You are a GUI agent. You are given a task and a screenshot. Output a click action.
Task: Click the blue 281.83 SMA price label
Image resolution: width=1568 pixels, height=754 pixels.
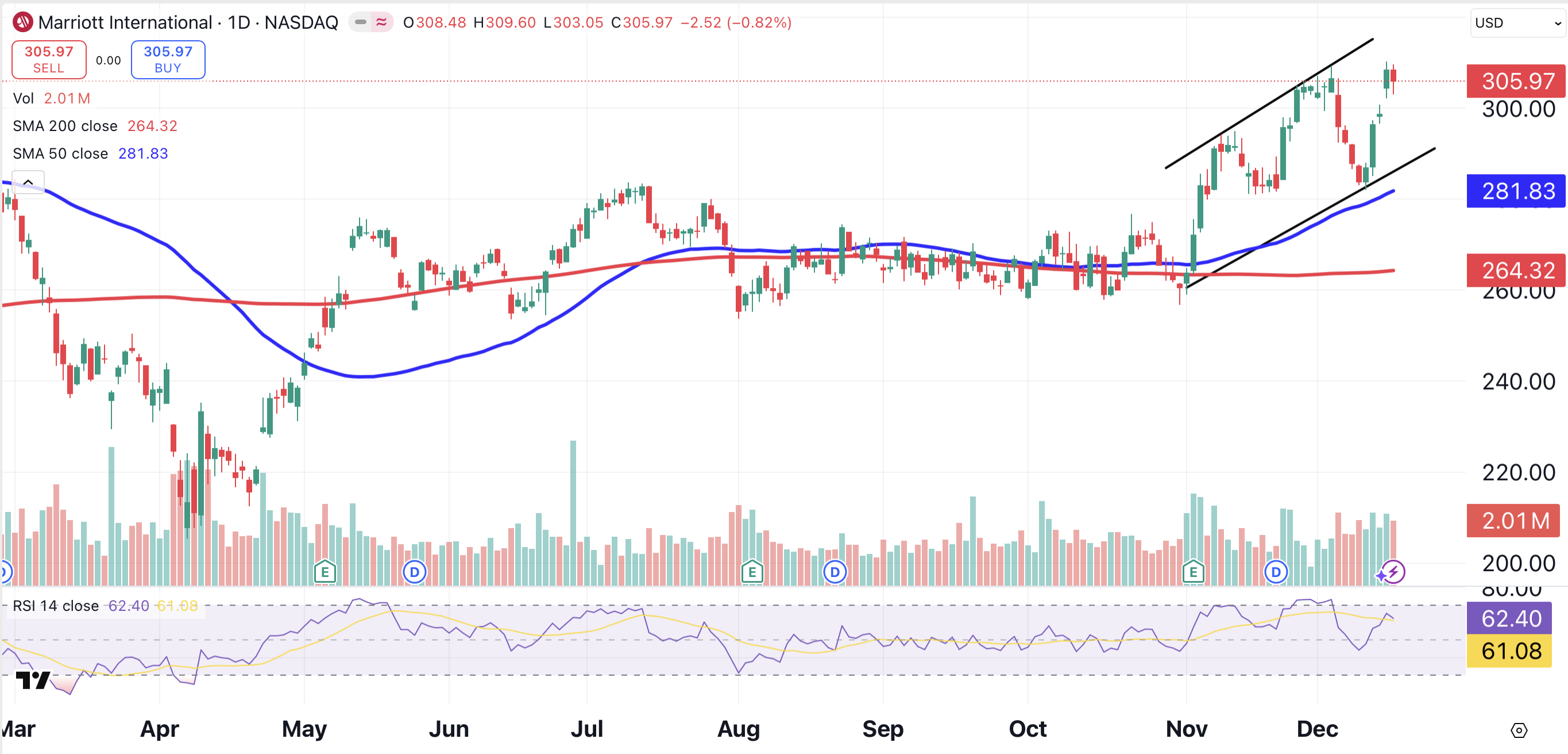(1515, 191)
